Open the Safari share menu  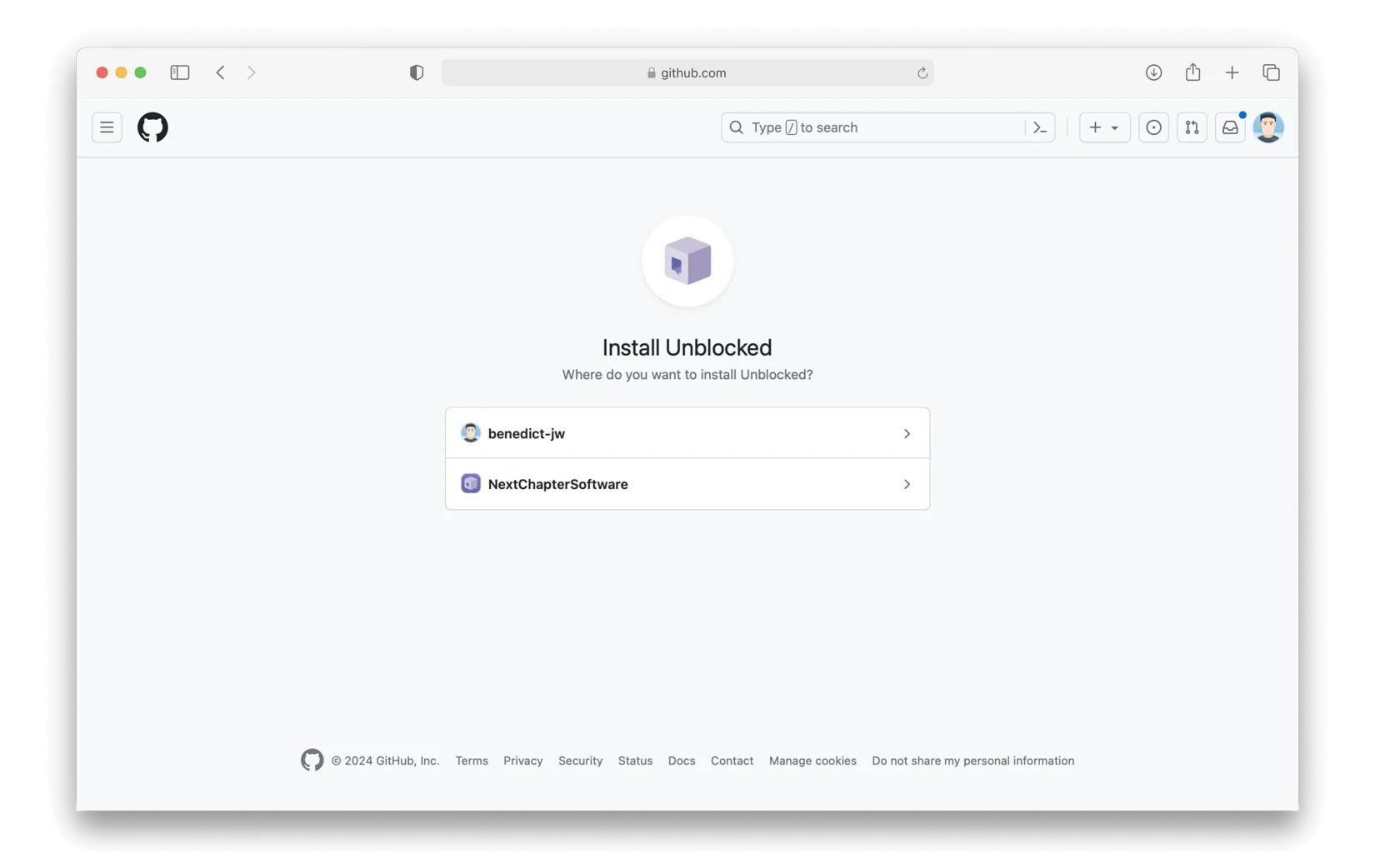(1192, 72)
